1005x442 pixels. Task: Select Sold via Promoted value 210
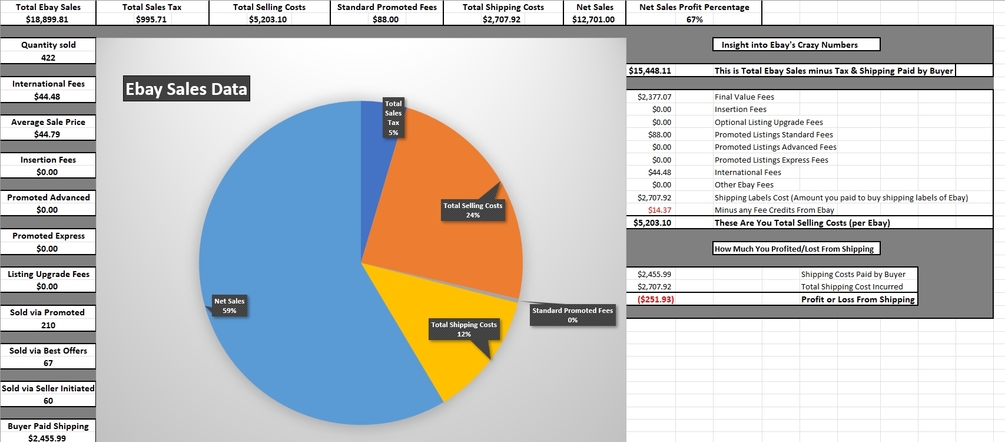[48, 325]
